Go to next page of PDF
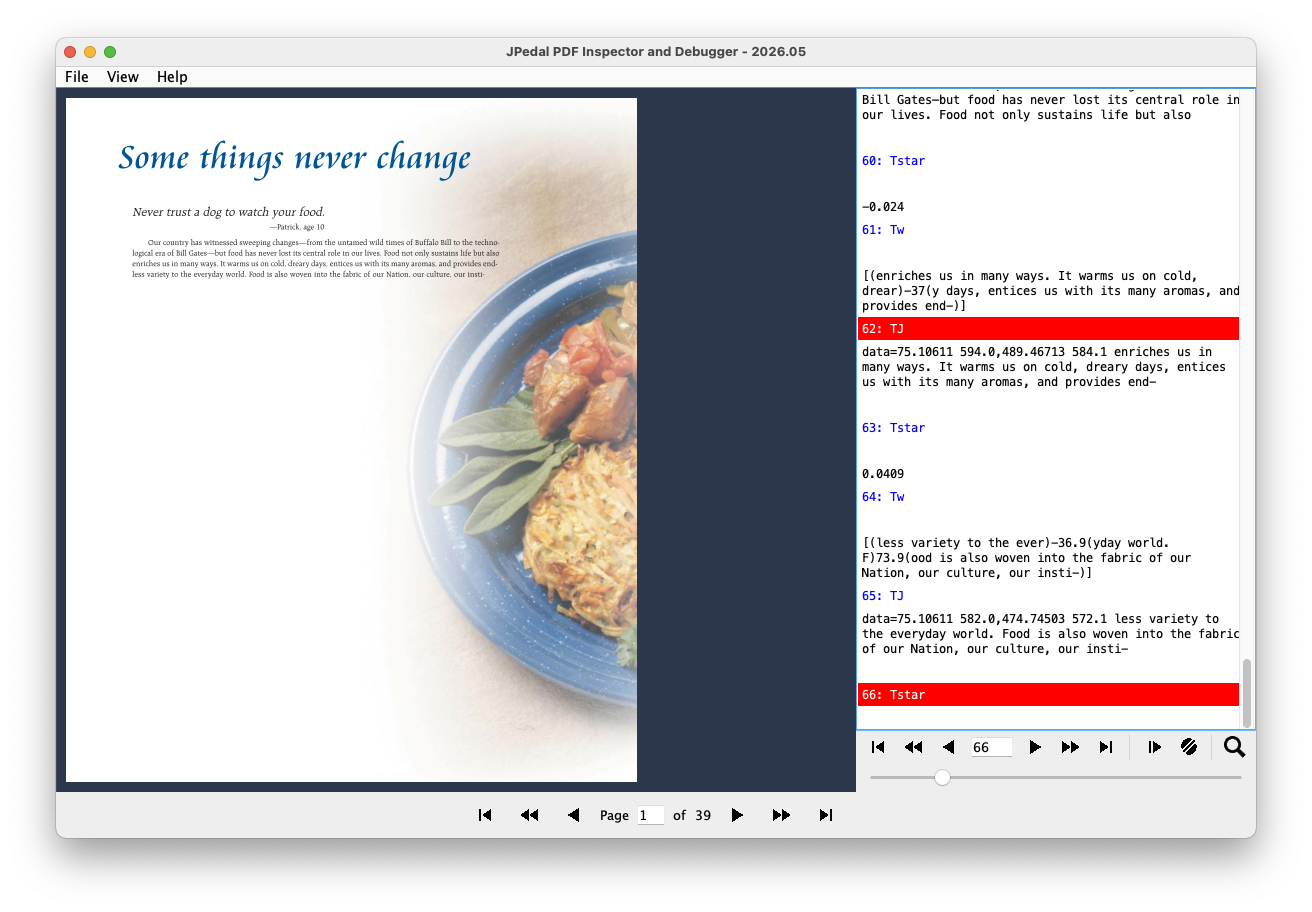1312x912 pixels. 737,815
